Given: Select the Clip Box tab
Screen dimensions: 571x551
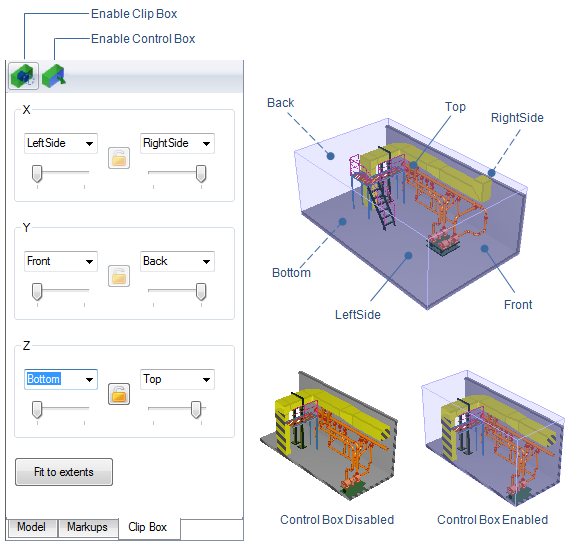Looking at the screenshot, I should tap(148, 527).
